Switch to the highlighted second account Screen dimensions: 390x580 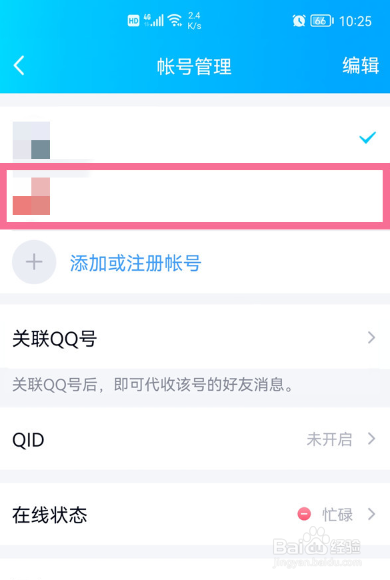(195, 196)
